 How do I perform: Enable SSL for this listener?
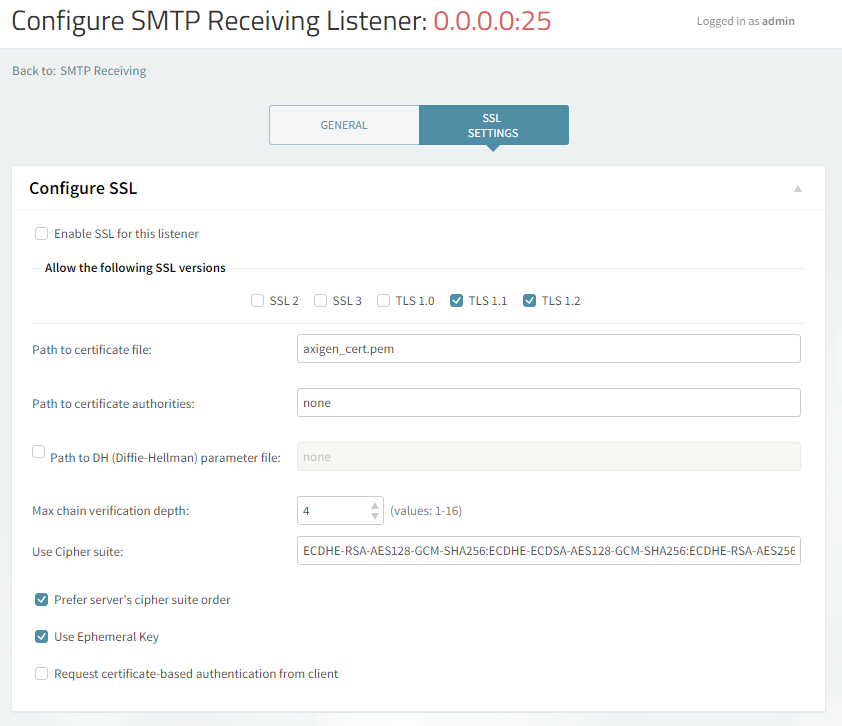click(x=42, y=234)
